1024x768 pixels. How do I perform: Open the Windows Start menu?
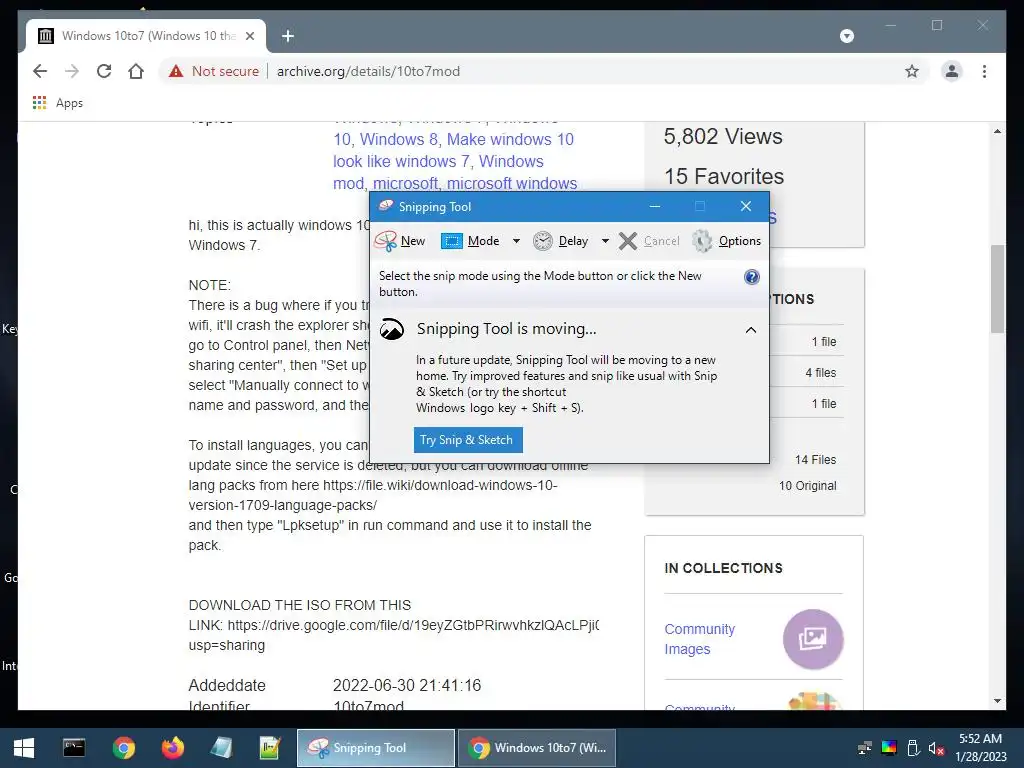point(24,748)
